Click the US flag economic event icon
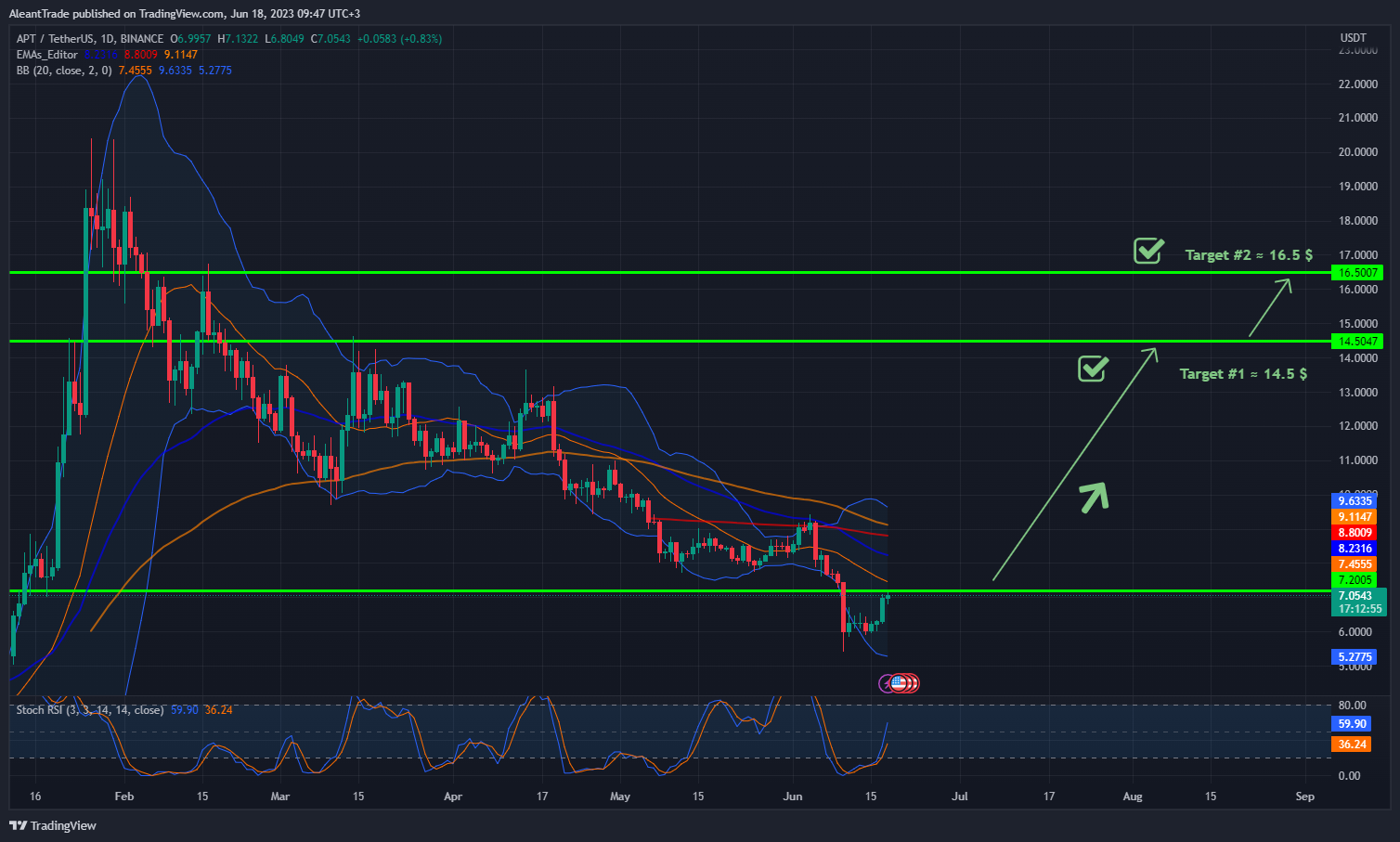Screen dimensions: 1400x842 pyautogui.click(x=898, y=683)
